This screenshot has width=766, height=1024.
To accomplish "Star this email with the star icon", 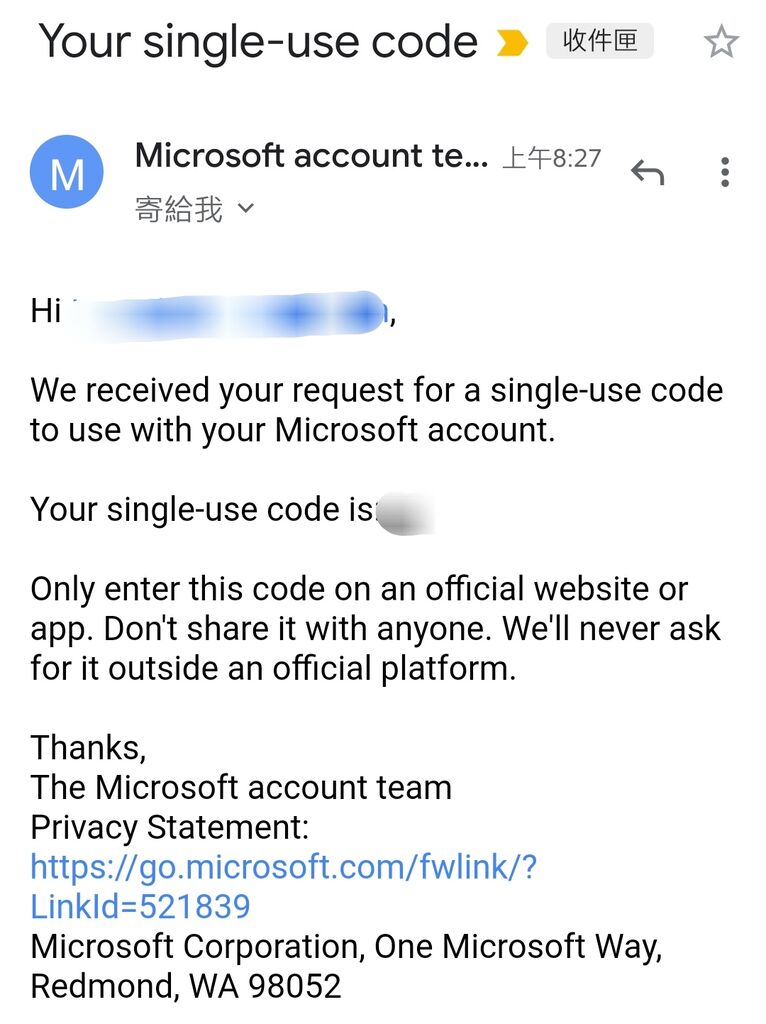I will pos(721,42).
